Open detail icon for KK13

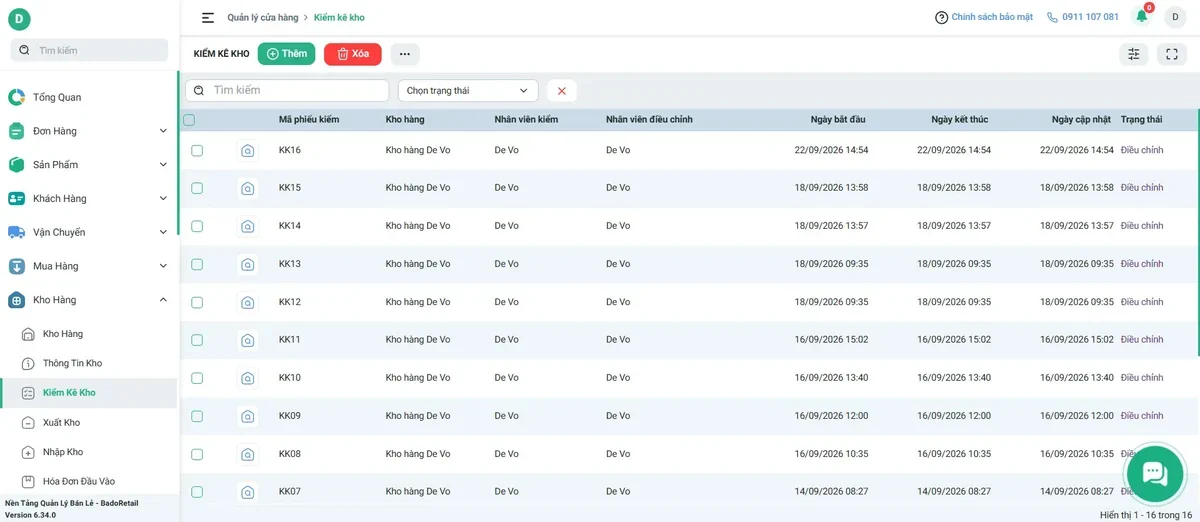(x=247, y=264)
